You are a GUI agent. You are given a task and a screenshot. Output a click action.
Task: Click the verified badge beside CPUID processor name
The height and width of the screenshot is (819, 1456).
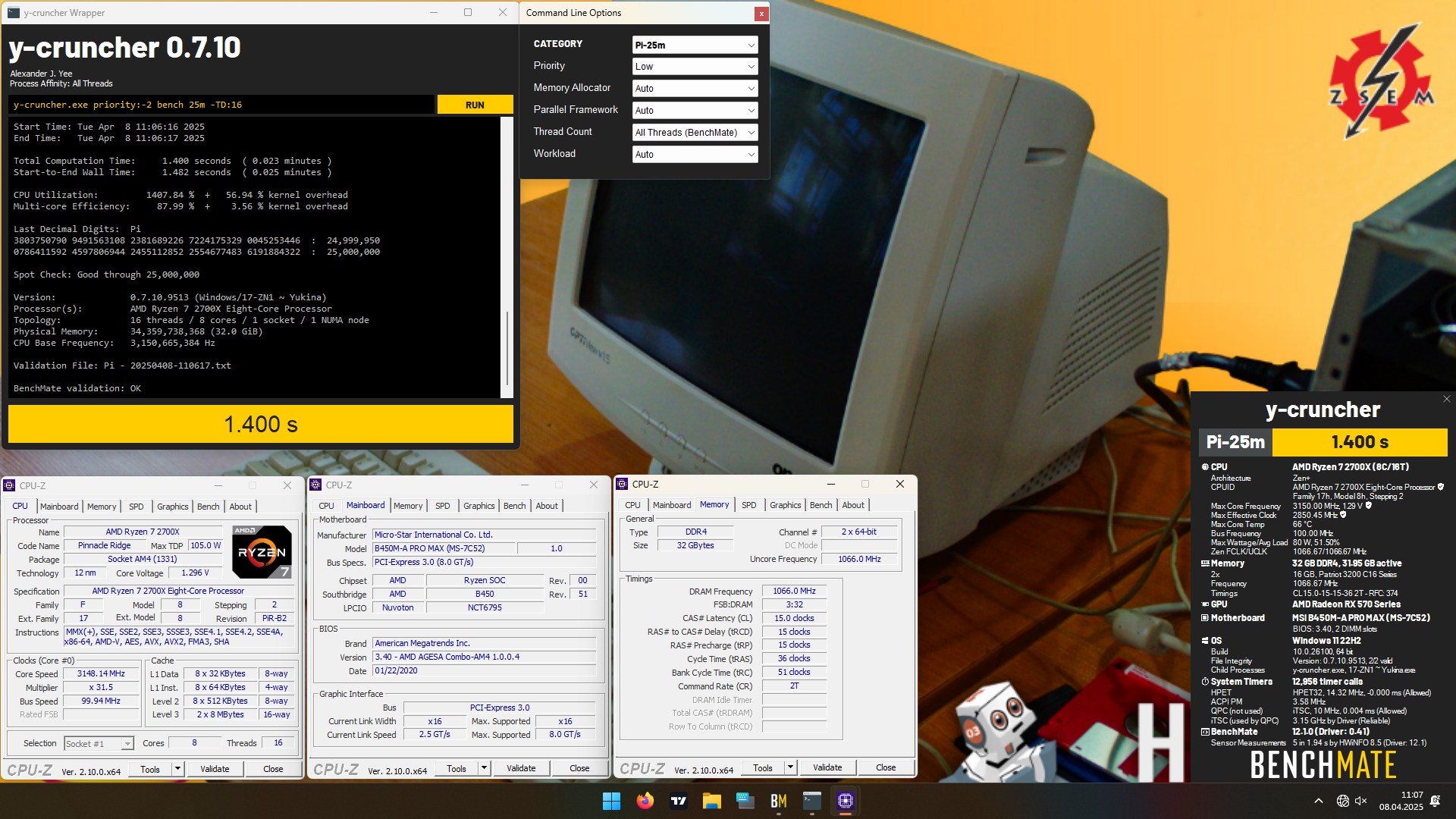click(1441, 487)
